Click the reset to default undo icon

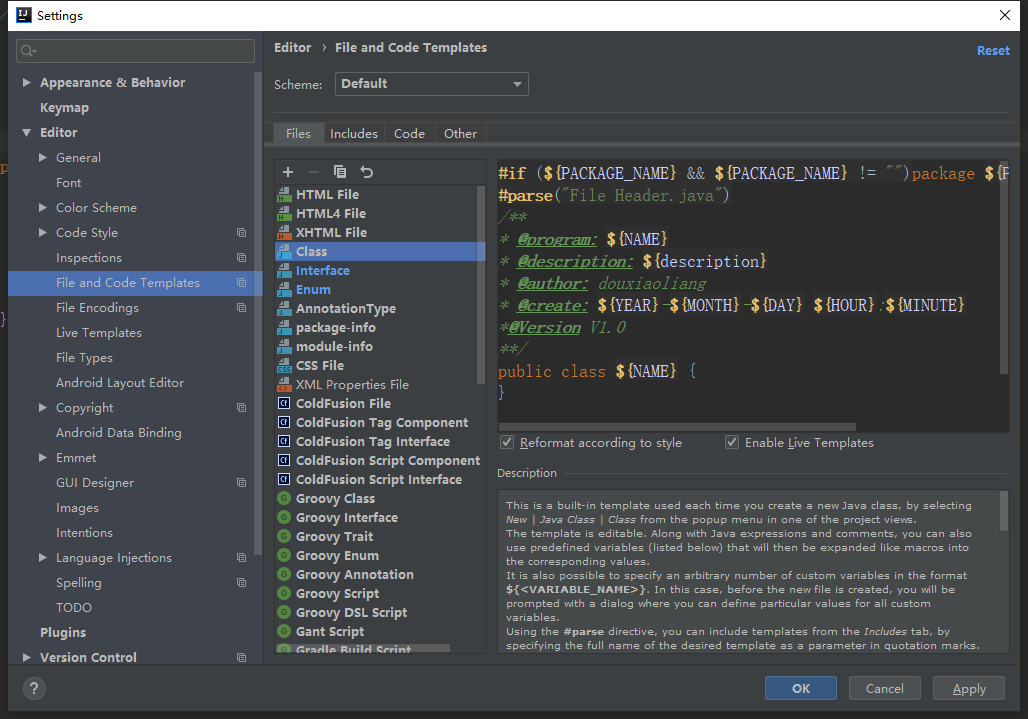tap(366, 172)
